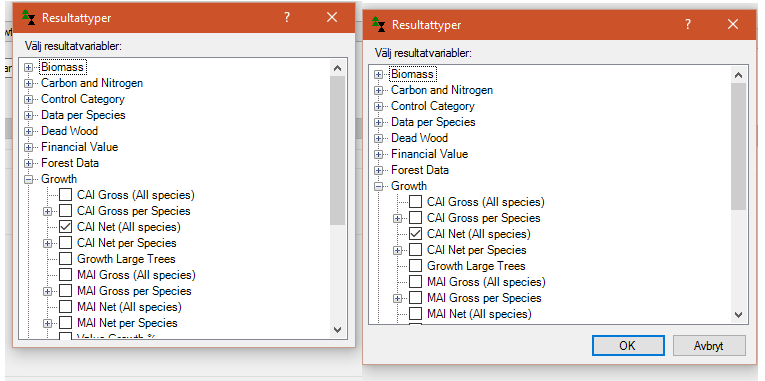765x381 pixels.
Task: Click tree app icon in right title bar
Action: click(x=379, y=24)
